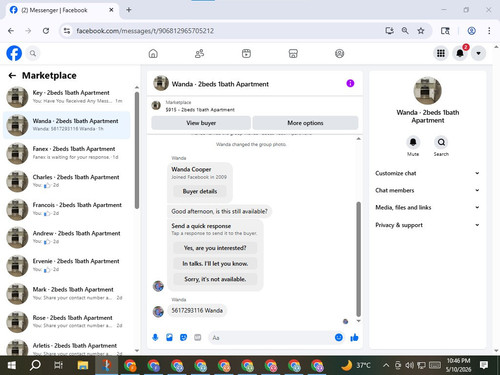Click the View buyer button
This screenshot has width=500, height=375.
(x=201, y=123)
